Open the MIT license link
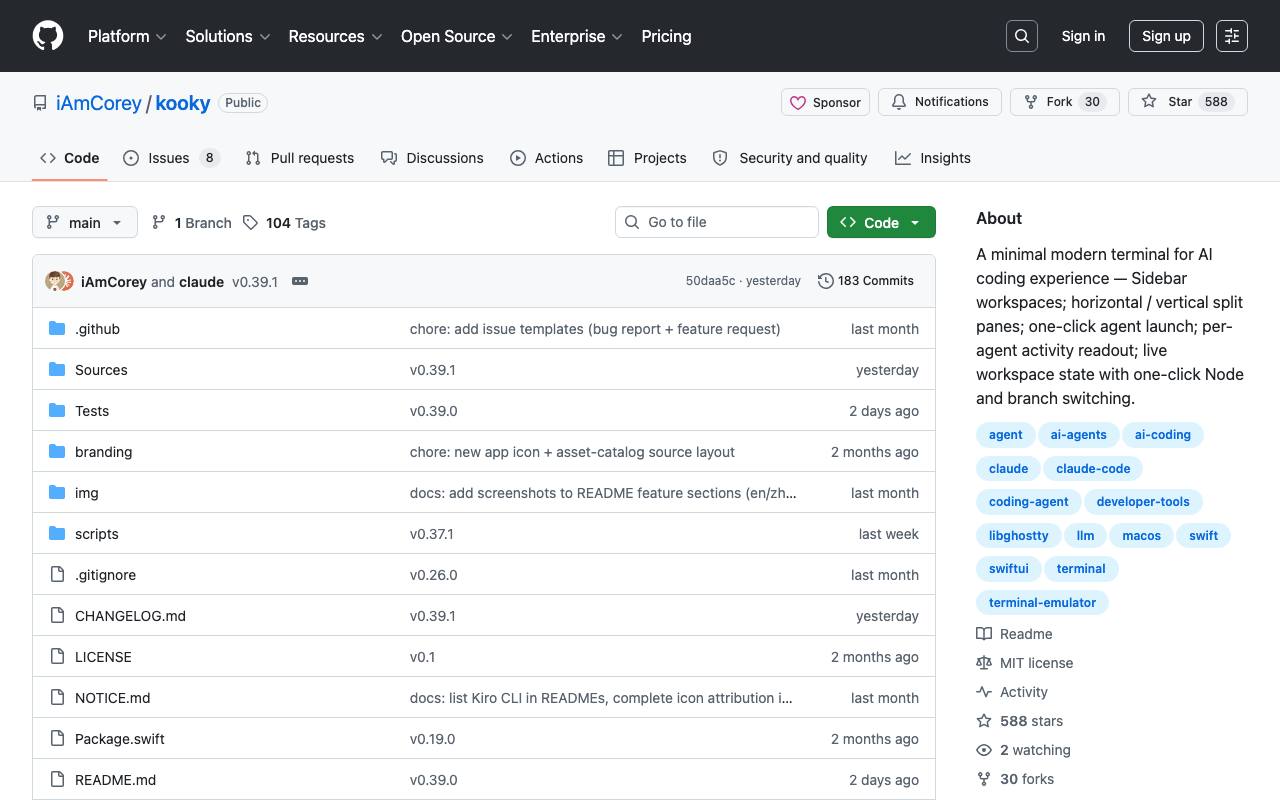The height and width of the screenshot is (800, 1280). point(1024,663)
